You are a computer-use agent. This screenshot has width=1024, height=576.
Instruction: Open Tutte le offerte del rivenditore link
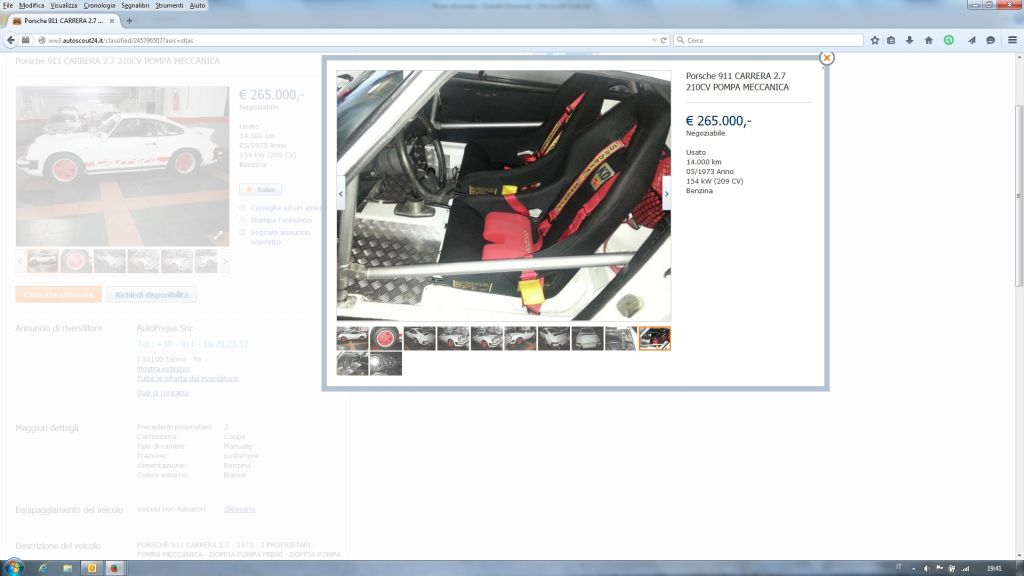point(187,378)
